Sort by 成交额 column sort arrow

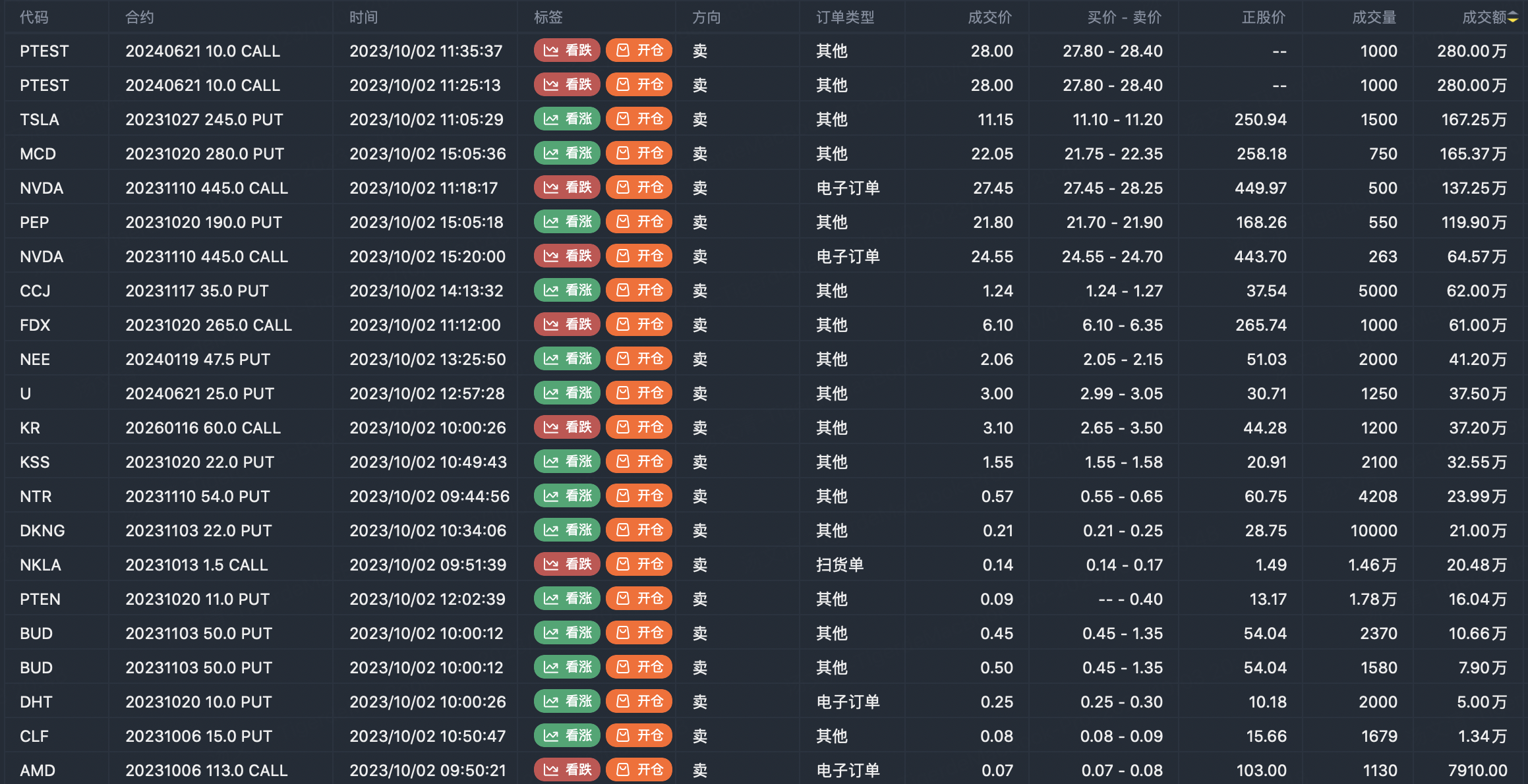click(x=1513, y=18)
